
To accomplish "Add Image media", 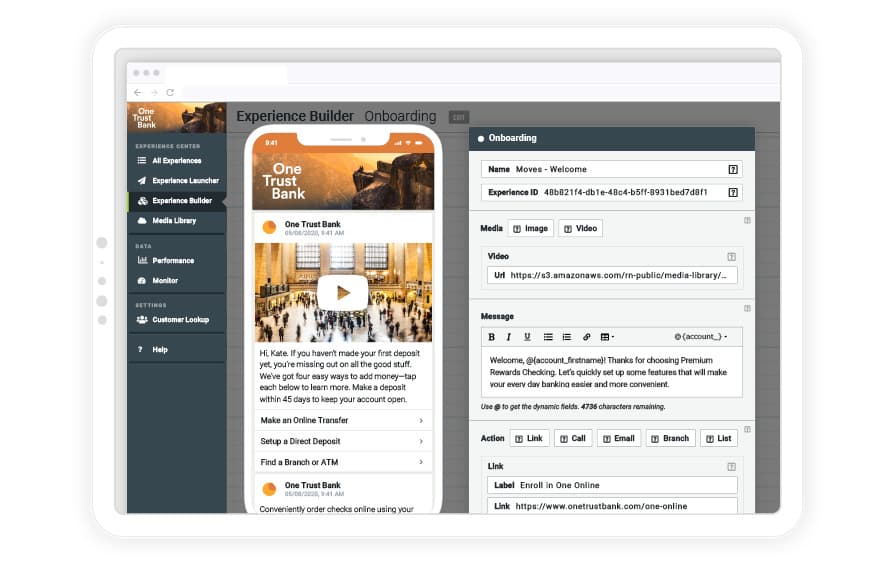I will pos(530,229).
